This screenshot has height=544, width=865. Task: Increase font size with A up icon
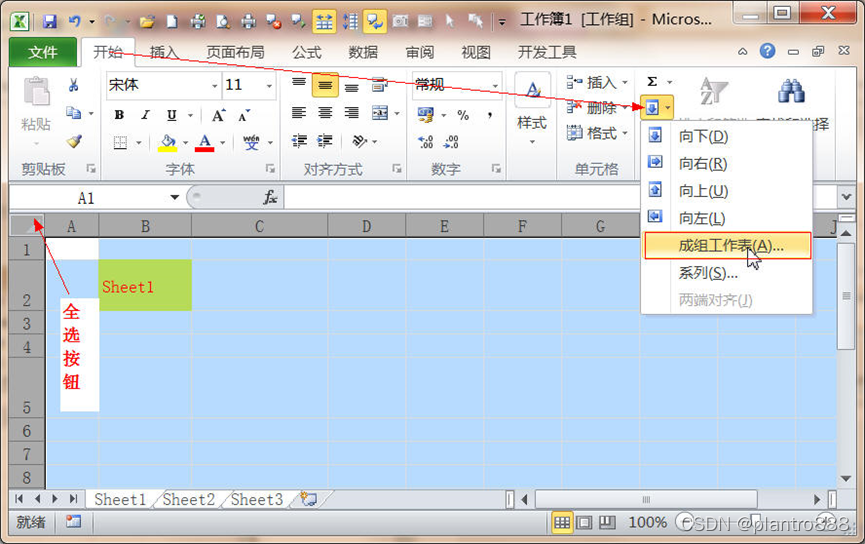[218, 115]
